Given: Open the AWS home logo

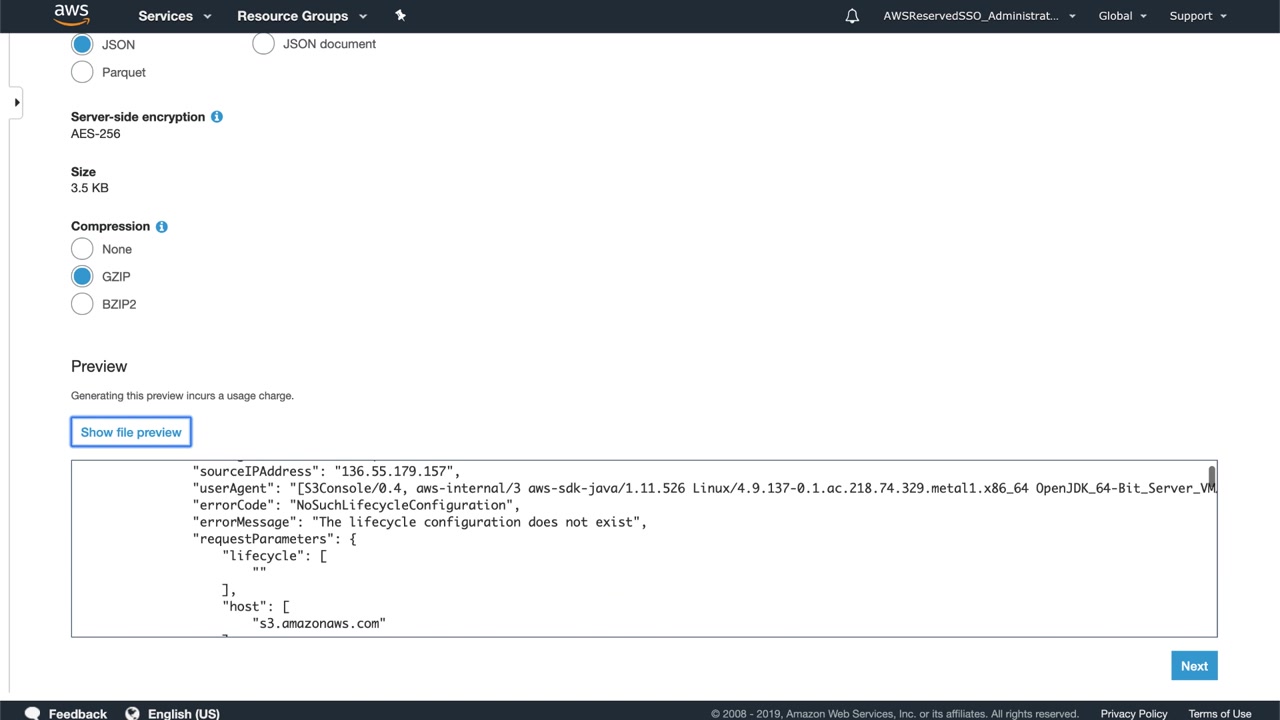Looking at the screenshot, I should tap(72, 15).
